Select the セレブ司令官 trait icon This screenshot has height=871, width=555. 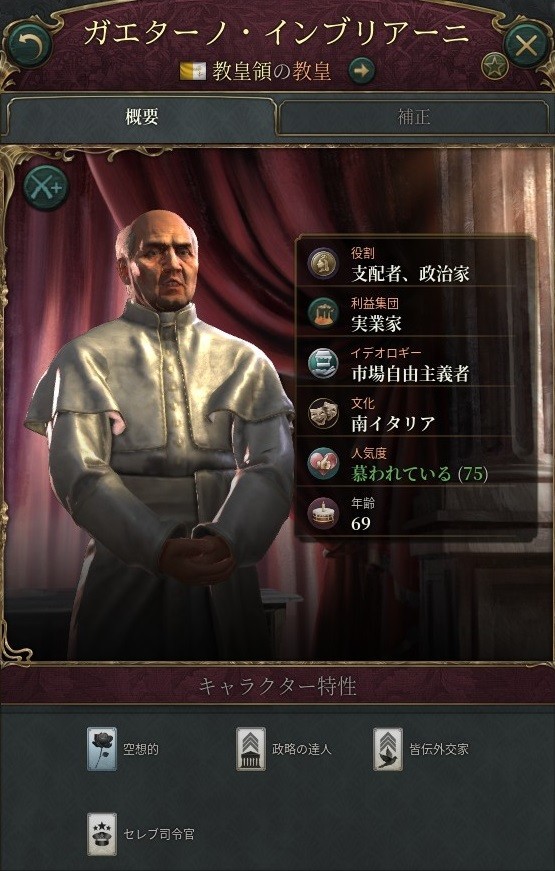tap(102, 834)
